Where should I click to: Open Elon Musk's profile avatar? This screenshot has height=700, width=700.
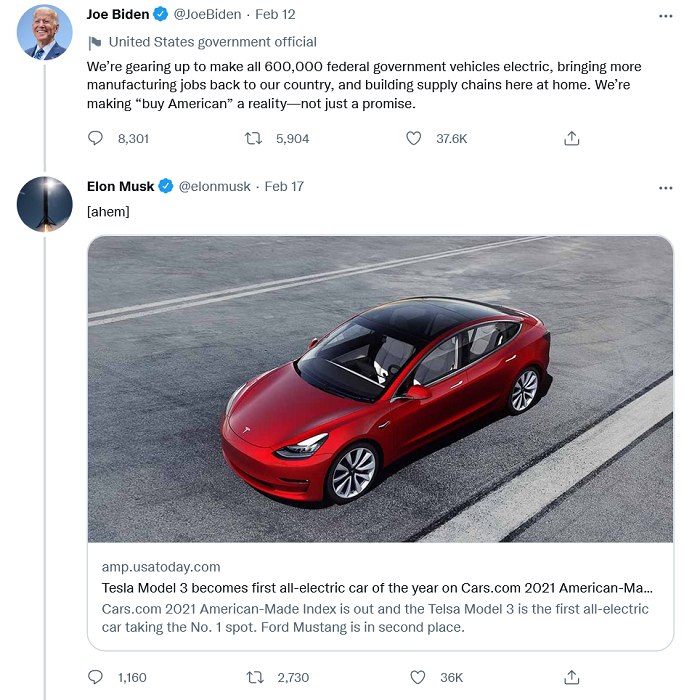44,204
